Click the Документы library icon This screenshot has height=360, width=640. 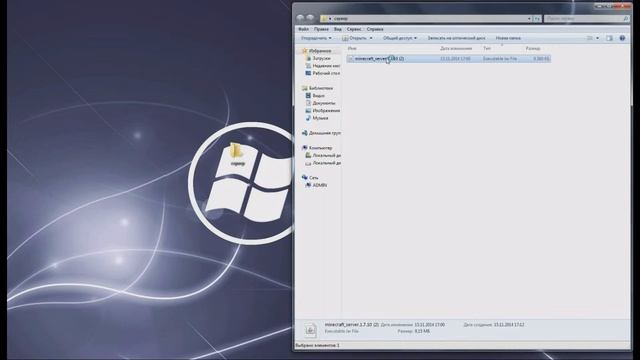309,103
